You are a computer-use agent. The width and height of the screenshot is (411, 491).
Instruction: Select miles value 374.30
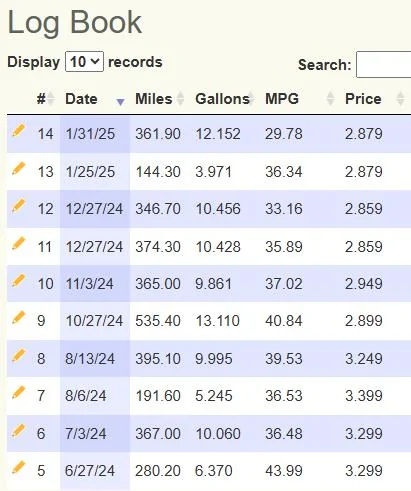[158, 247]
